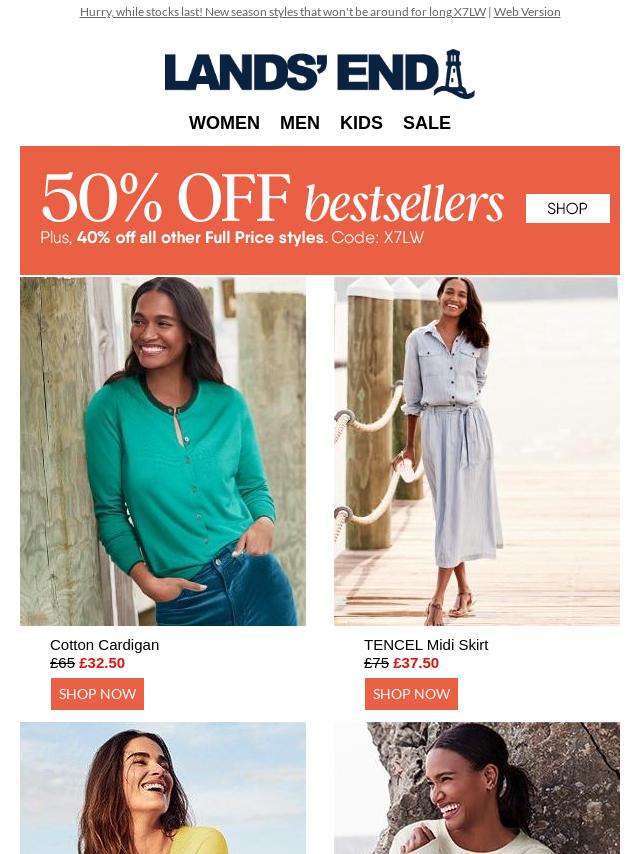Click SHOP NOW under TENCEL Midi Skirt
This screenshot has width=640, height=854.
(411, 693)
